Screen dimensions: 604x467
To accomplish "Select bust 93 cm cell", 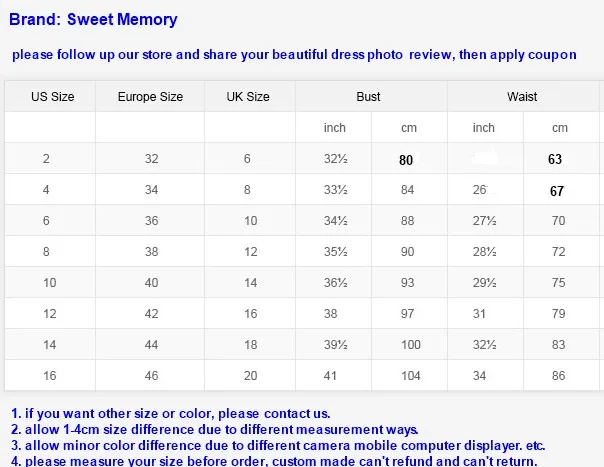I will pyautogui.click(x=408, y=283).
